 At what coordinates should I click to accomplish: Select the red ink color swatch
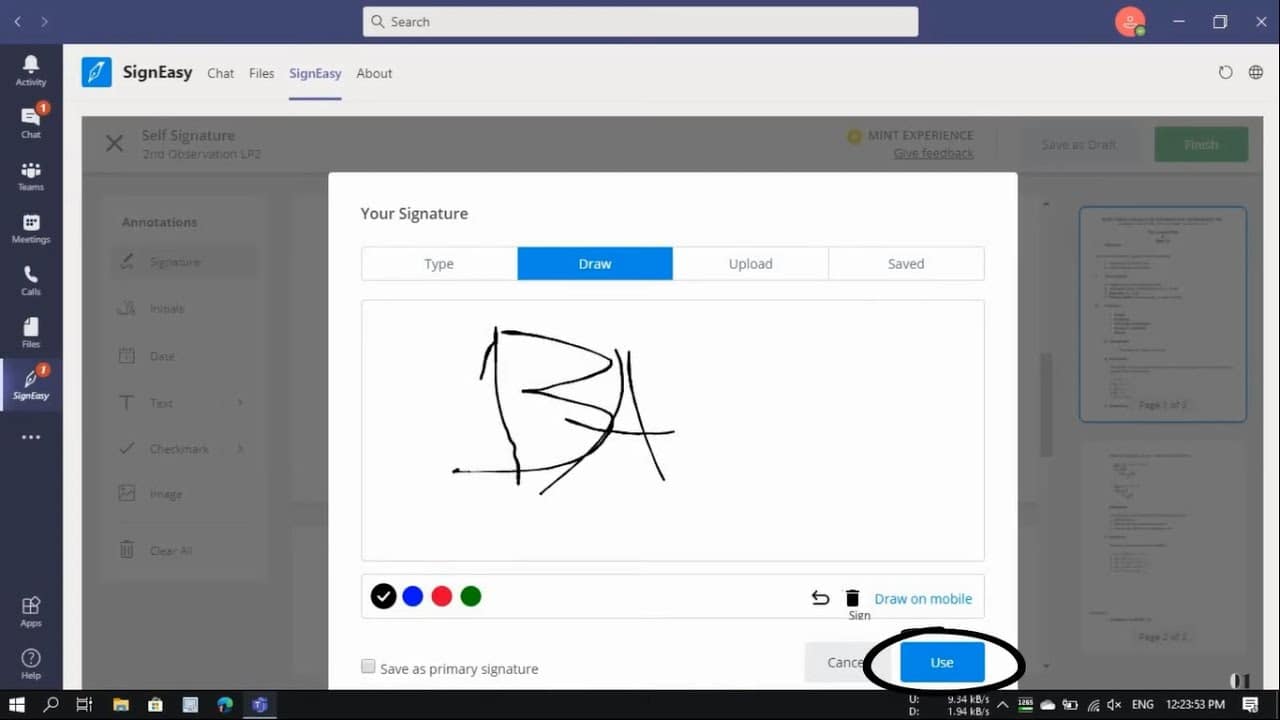(x=442, y=597)
